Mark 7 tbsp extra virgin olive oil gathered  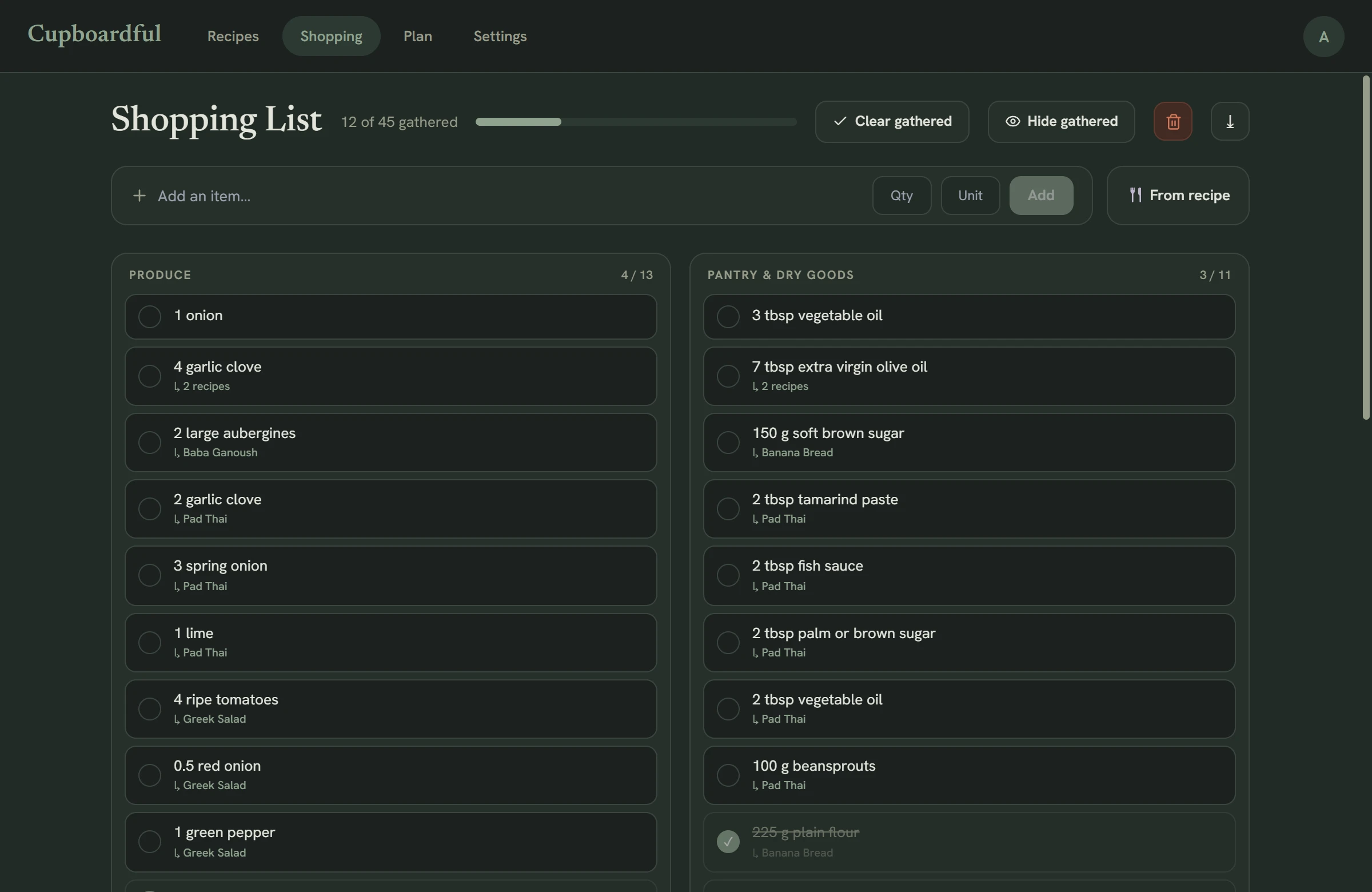point(728,376)
